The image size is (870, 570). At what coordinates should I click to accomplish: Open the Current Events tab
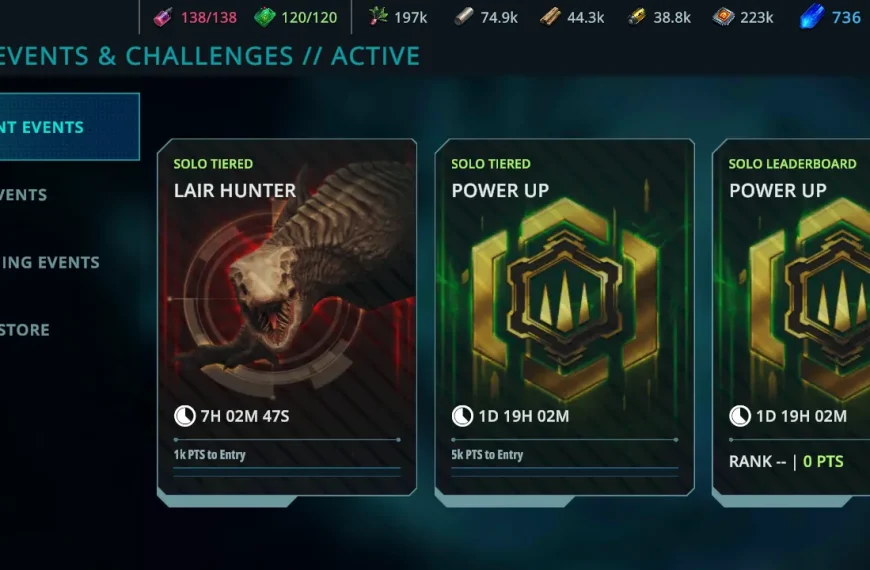click(69, 127)
